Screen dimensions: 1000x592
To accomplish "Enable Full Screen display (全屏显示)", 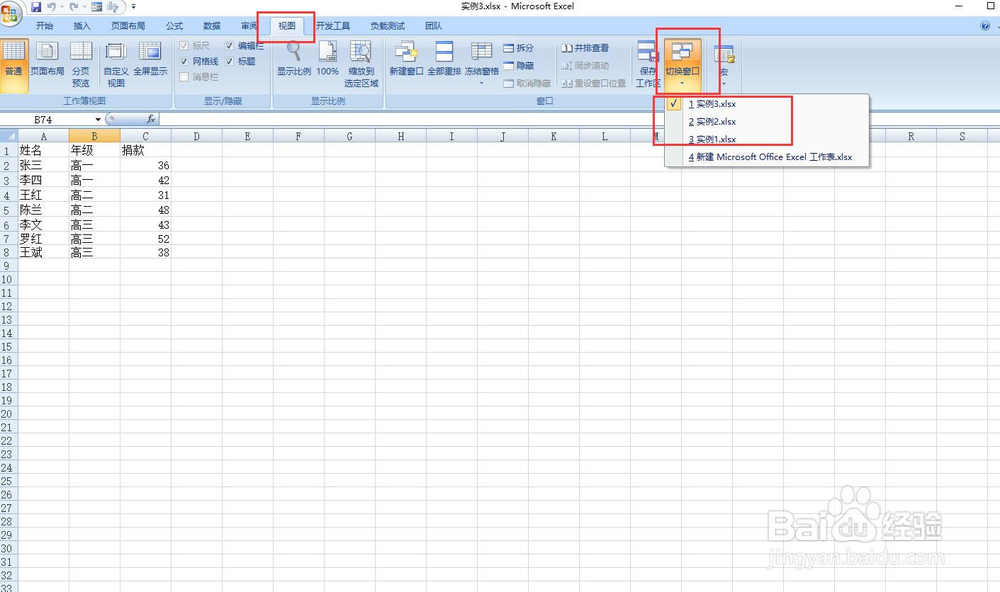I will coord(151,59).
